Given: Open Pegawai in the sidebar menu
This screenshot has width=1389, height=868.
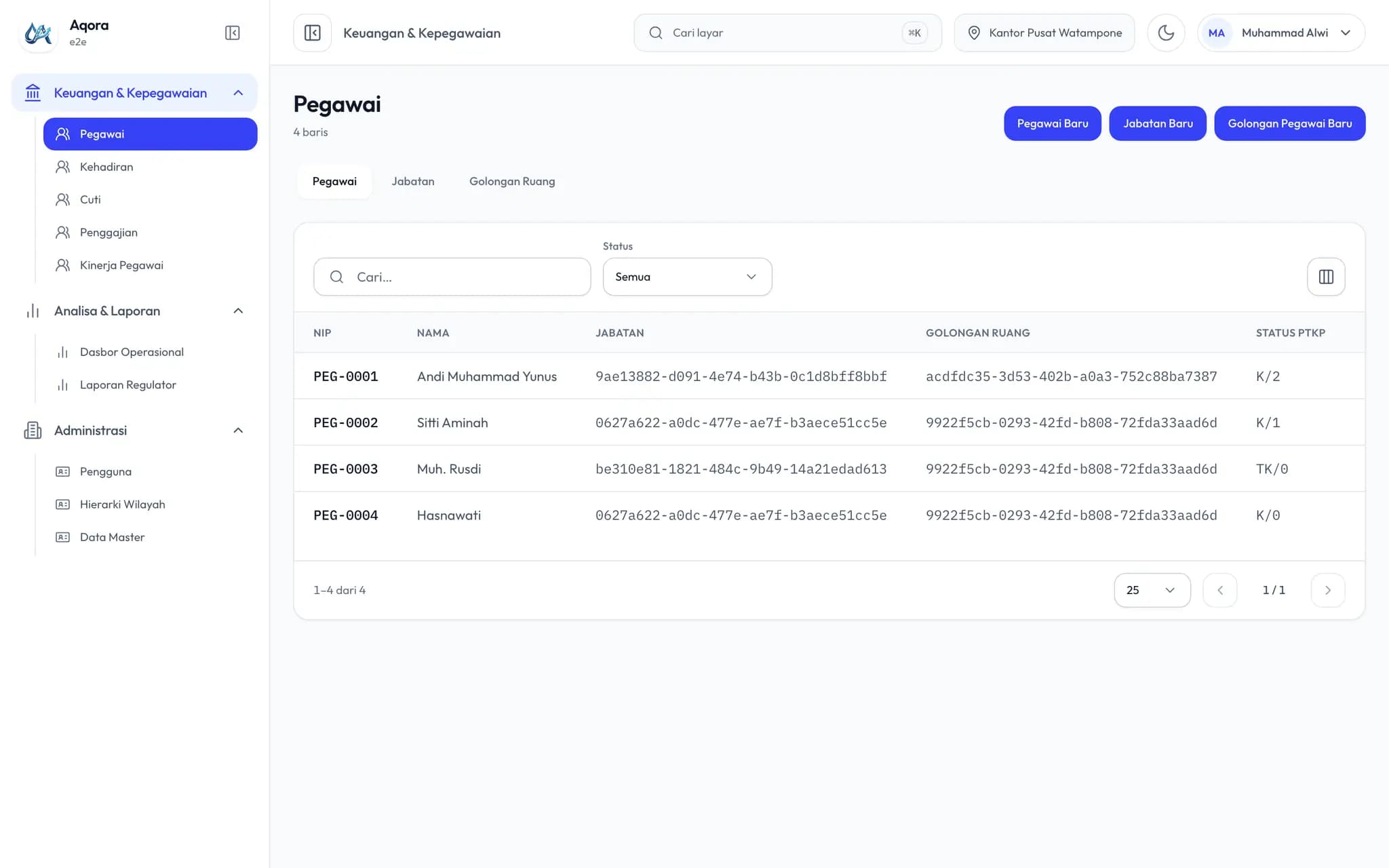Looking at the screenshot, I should coord(150,134).
